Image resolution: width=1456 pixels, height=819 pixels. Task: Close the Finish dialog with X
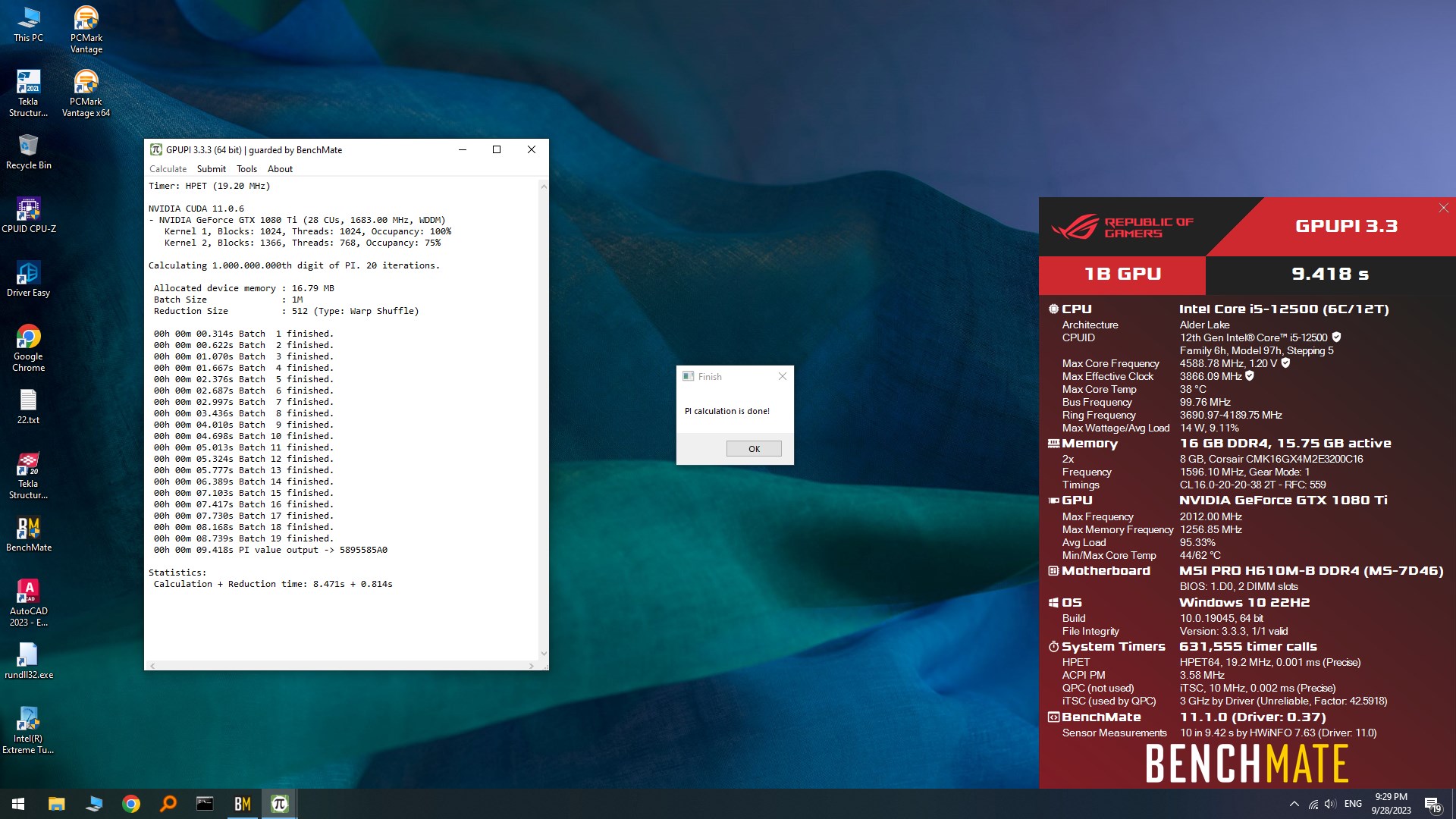click(783, 376)
